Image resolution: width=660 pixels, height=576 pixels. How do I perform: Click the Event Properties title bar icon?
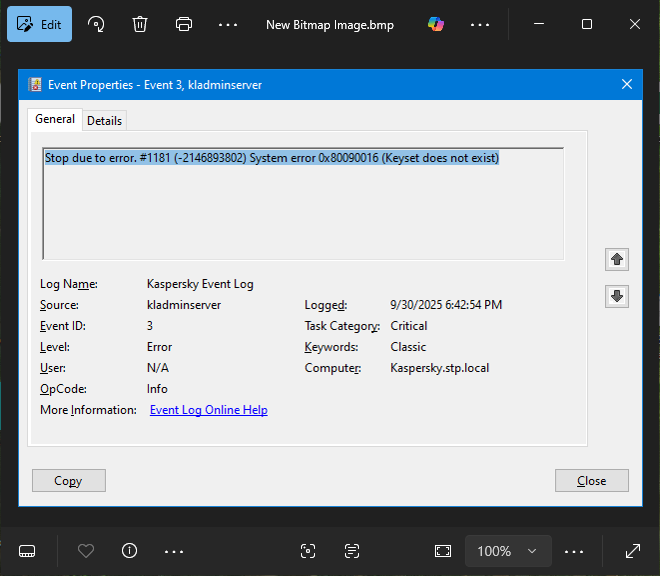[x=35, y=85]
